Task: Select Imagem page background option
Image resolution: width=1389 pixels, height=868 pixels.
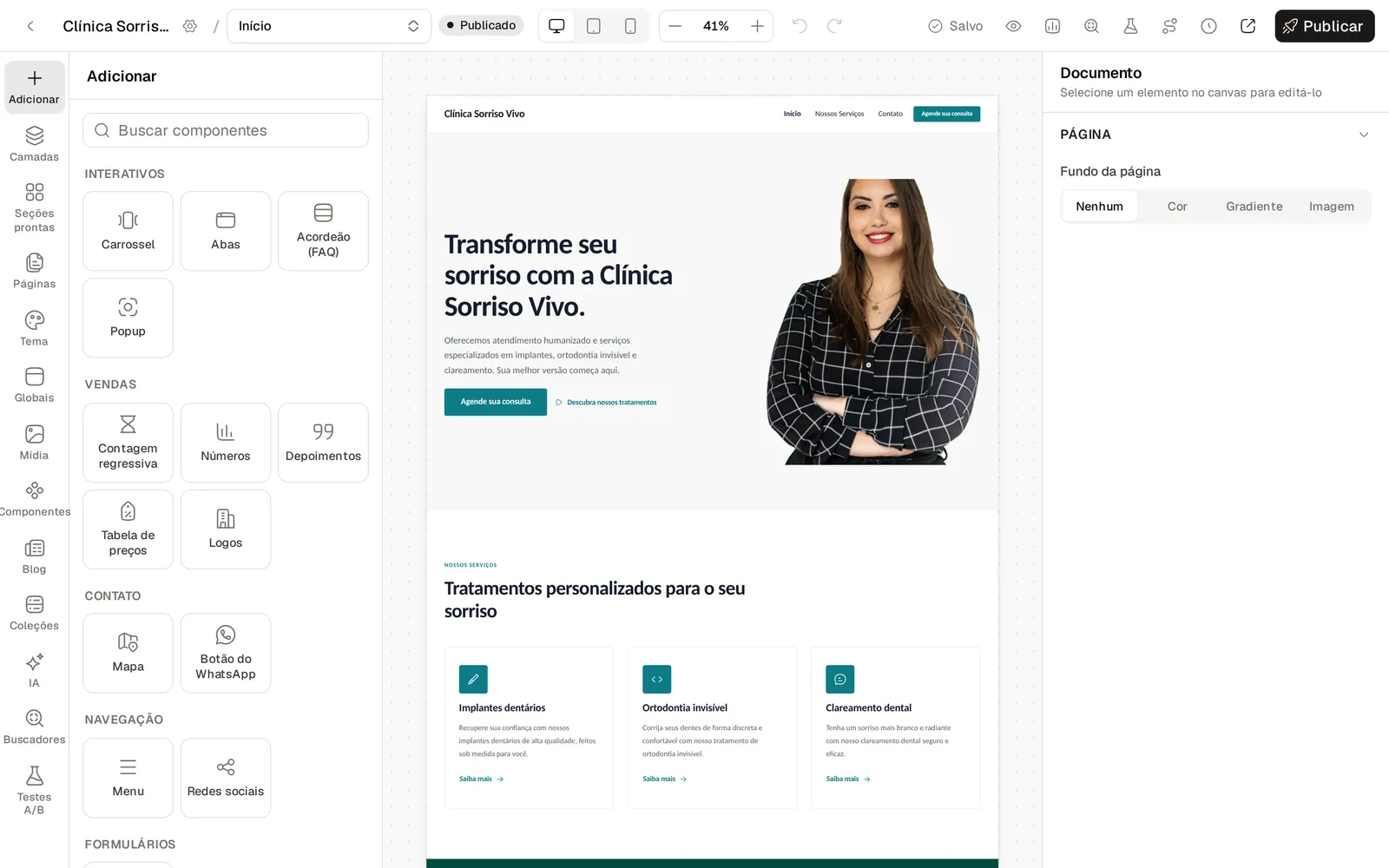Action: (1332, 207)
